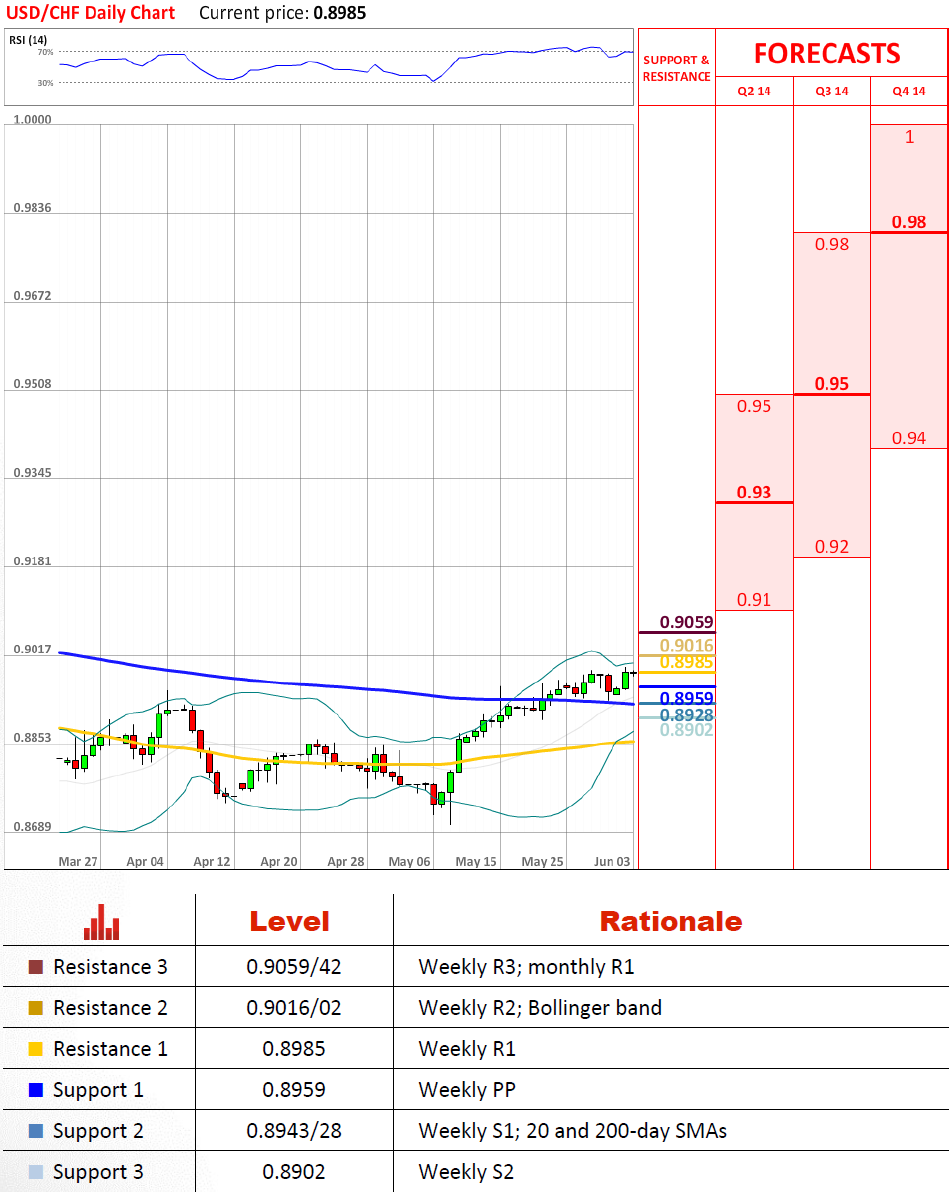
Task: Click the Resistance 2 row label
Action: coord(110,1008)
